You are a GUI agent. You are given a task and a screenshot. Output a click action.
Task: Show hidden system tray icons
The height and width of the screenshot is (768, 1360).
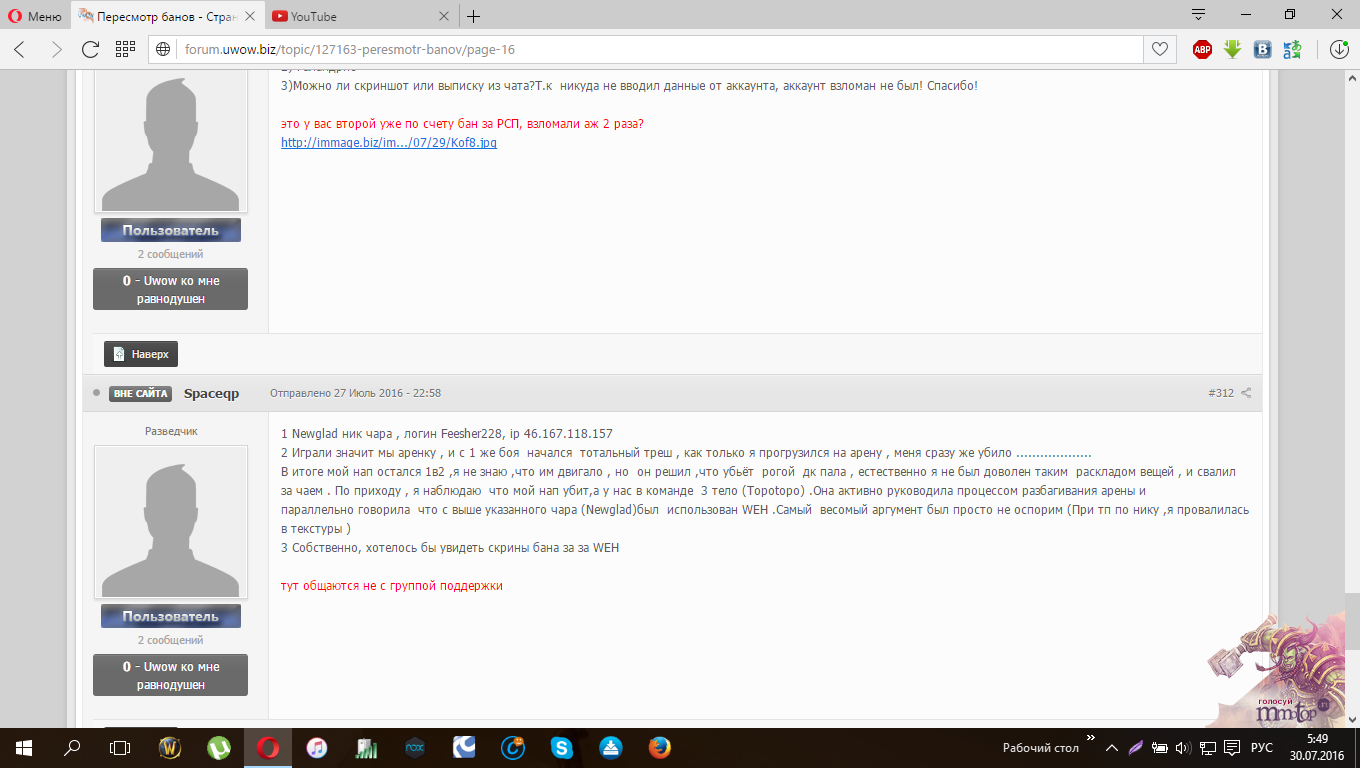1112,747
